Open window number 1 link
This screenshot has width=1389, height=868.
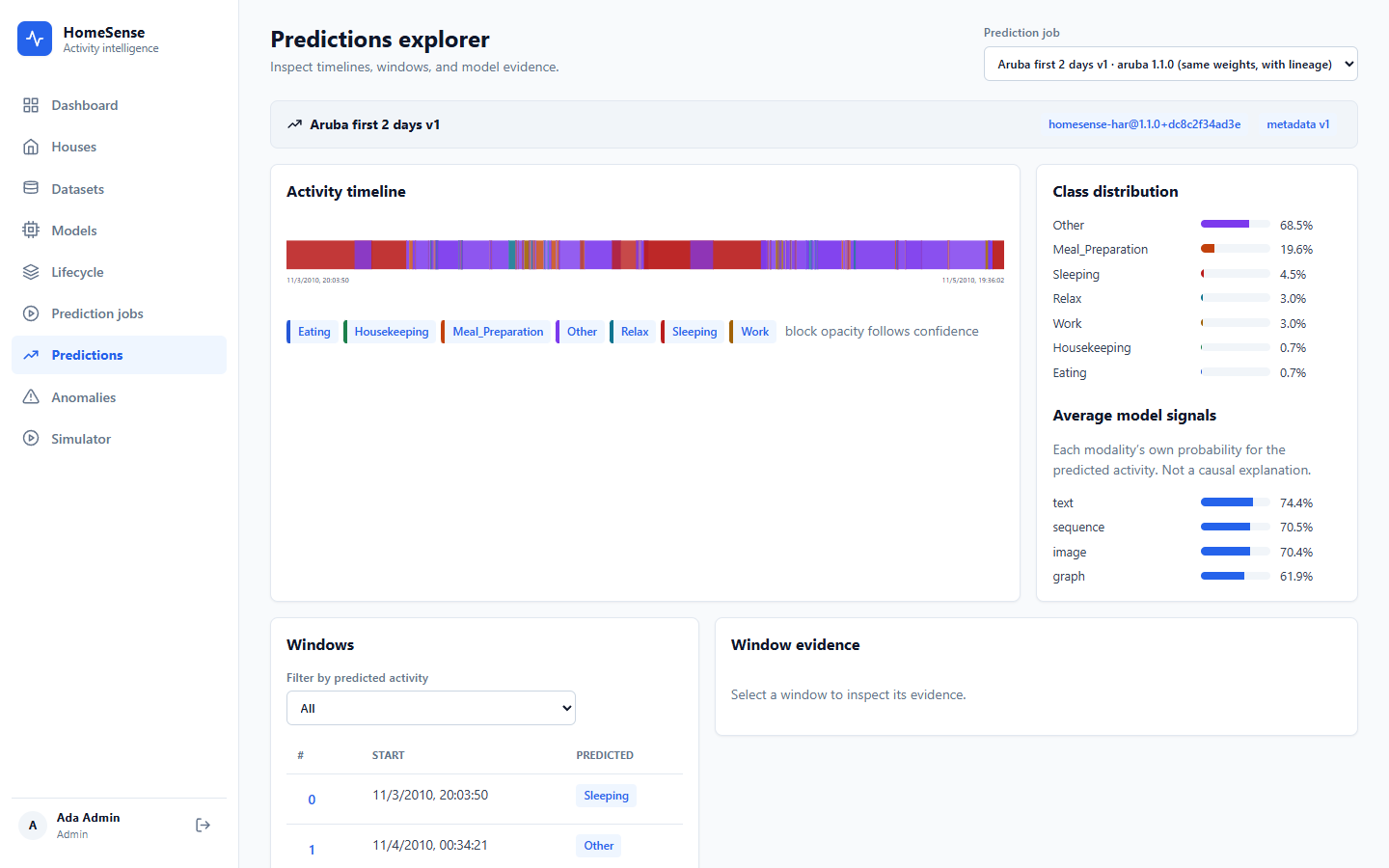click(x=312, y=850)
